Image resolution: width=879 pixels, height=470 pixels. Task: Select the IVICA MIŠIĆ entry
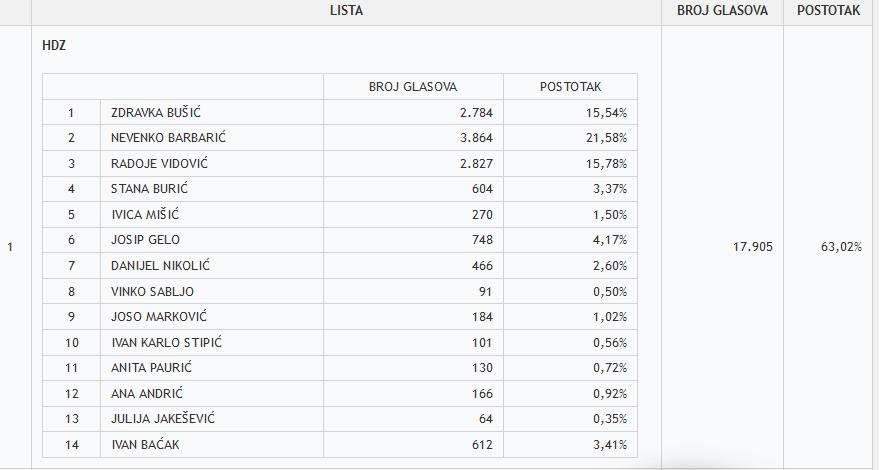[145, 214]
